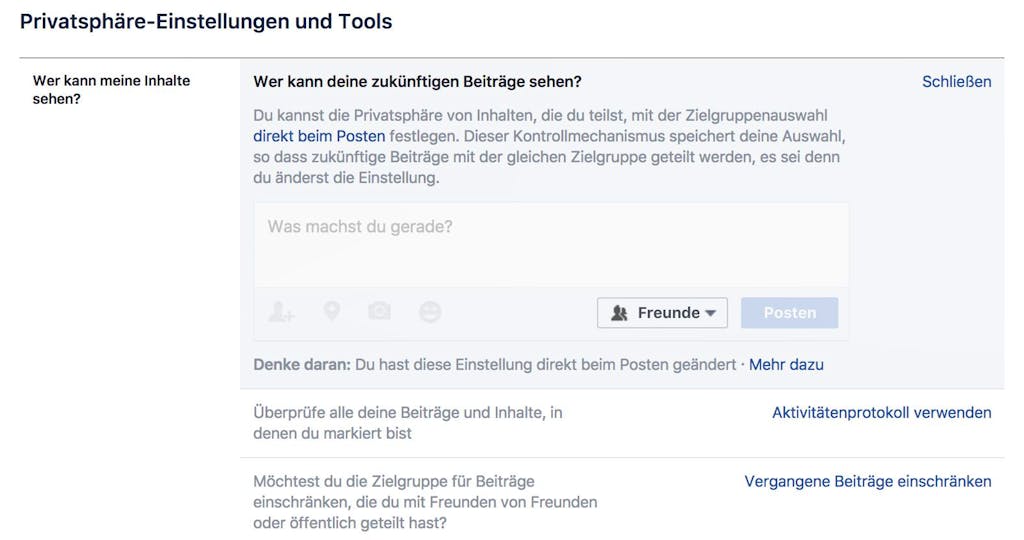Focus the 'Was machst du gerade?' field
This screenshot has width=1024, height=540.
click(551, 245)
